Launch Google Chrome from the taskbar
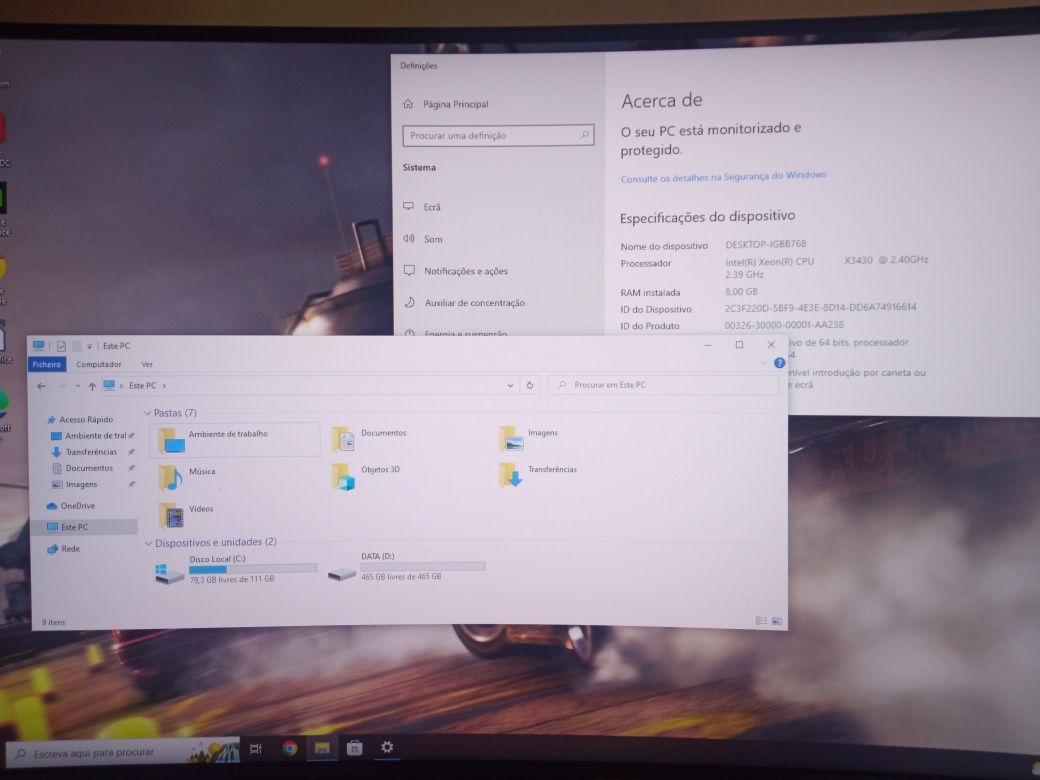Screen dimensions: 1040x780 (x=290, y=748)
